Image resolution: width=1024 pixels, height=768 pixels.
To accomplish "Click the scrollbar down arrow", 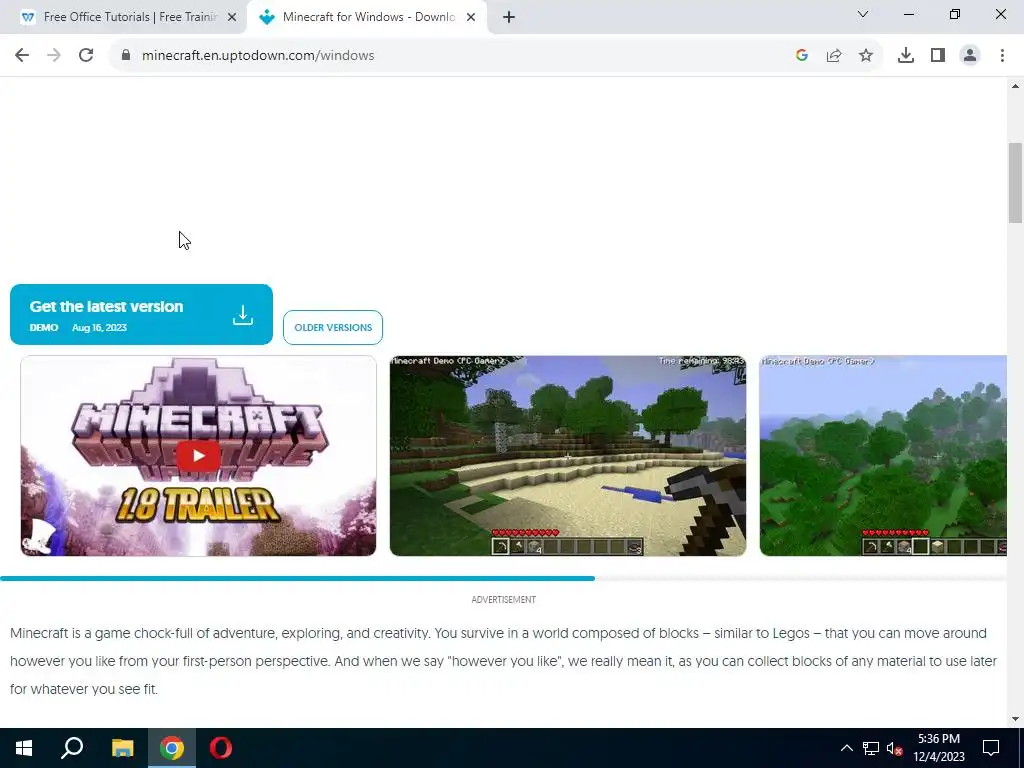I will pyautogui.click(x=1016, y=719).
